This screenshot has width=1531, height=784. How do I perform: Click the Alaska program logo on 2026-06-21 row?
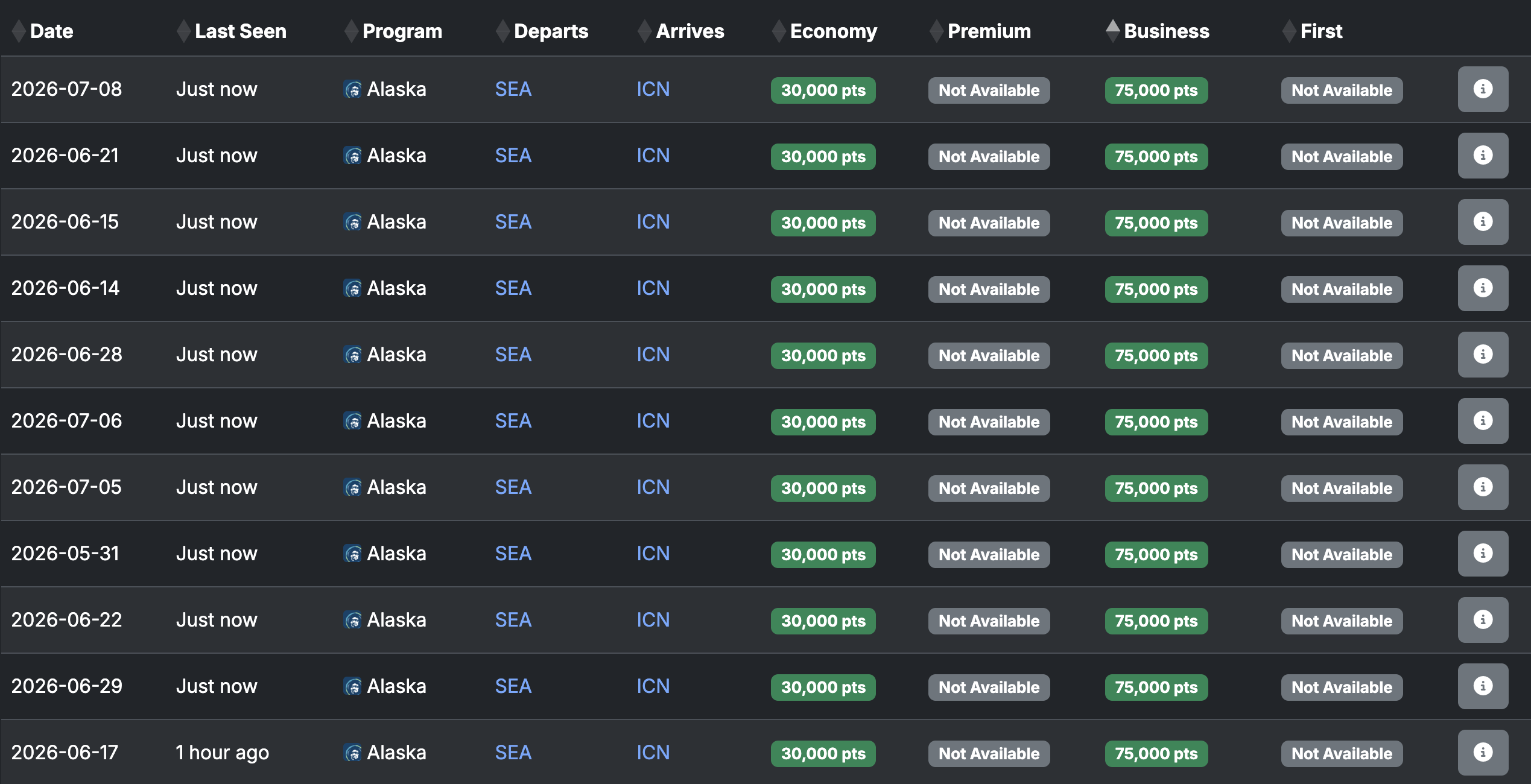[353, 156]
